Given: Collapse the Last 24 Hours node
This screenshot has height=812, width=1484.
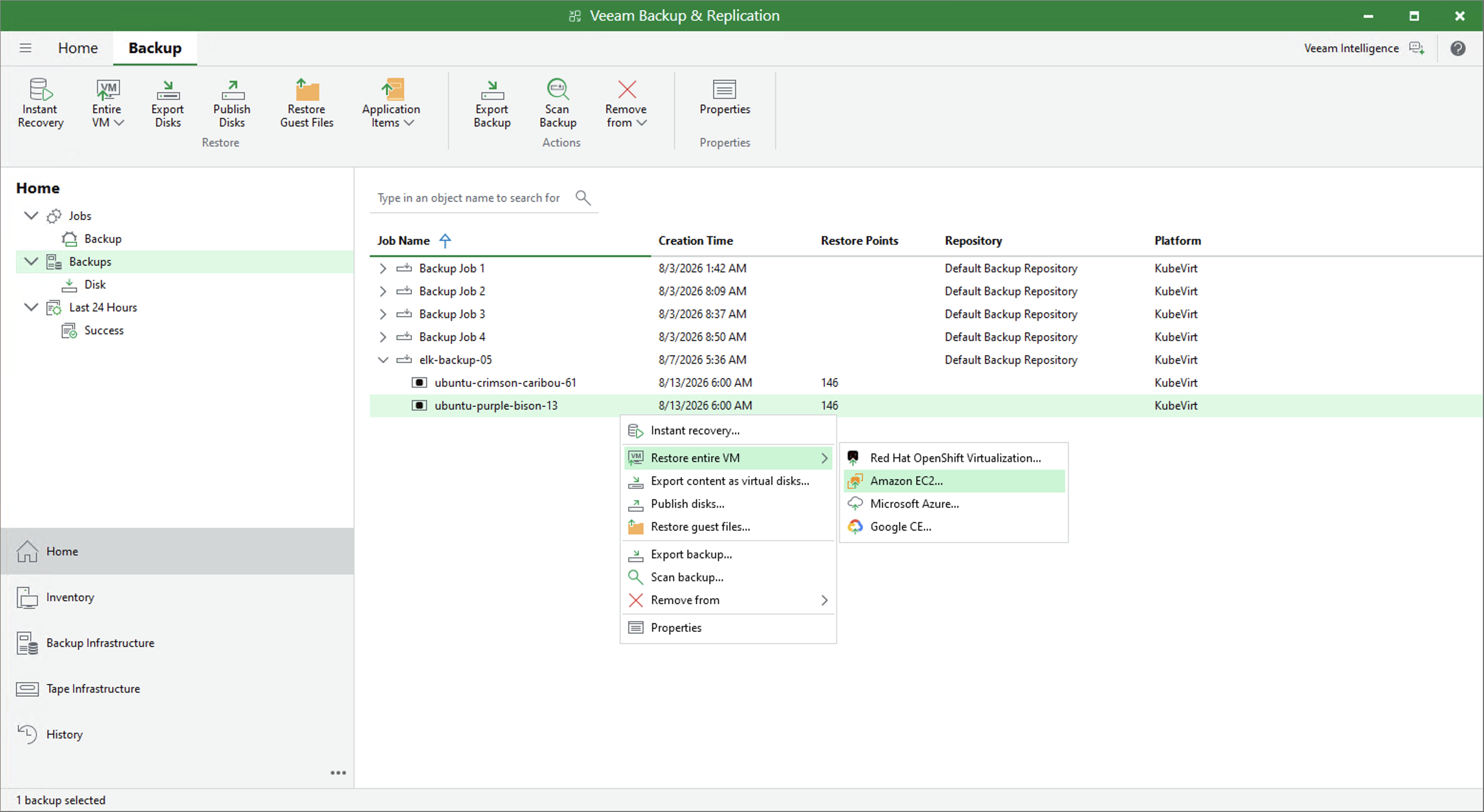Looking at the screenshot, I should [31, 307].
